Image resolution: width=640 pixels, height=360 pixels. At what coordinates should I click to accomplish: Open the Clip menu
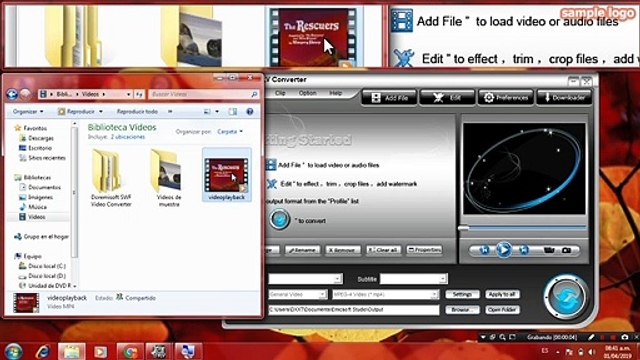[x=280, y=93]
